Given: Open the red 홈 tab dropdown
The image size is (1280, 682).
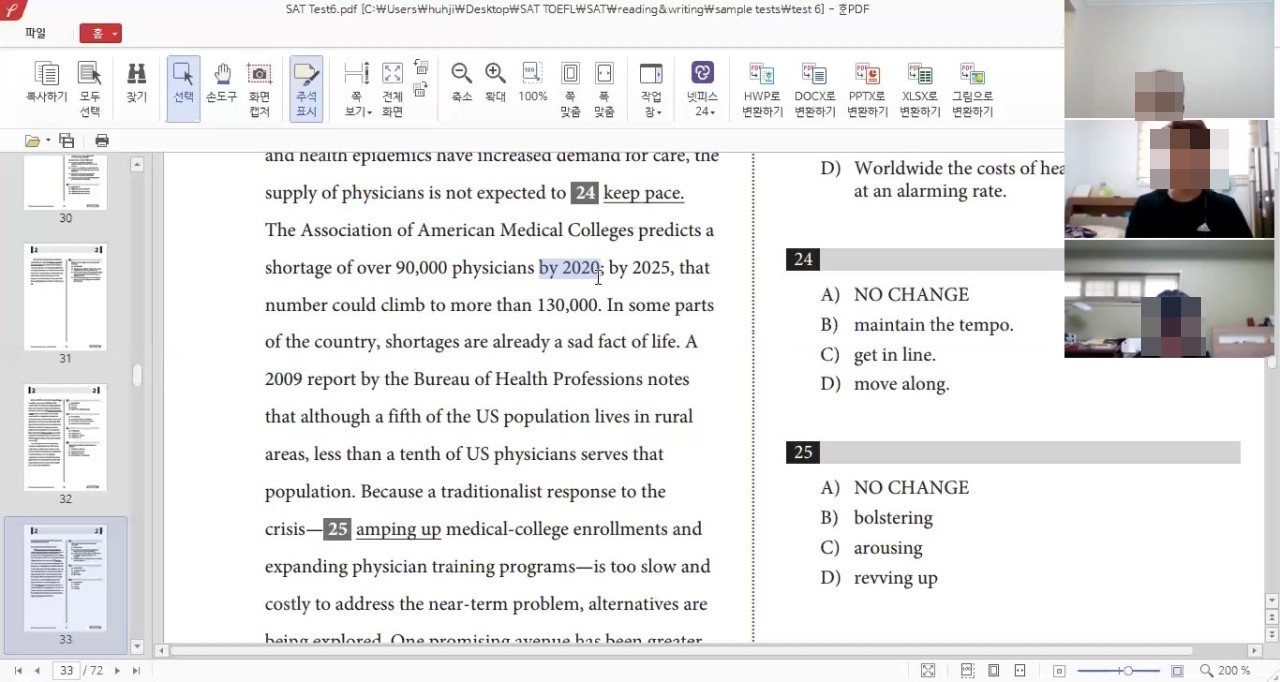Looking at the screenshot, I should 100,33.
